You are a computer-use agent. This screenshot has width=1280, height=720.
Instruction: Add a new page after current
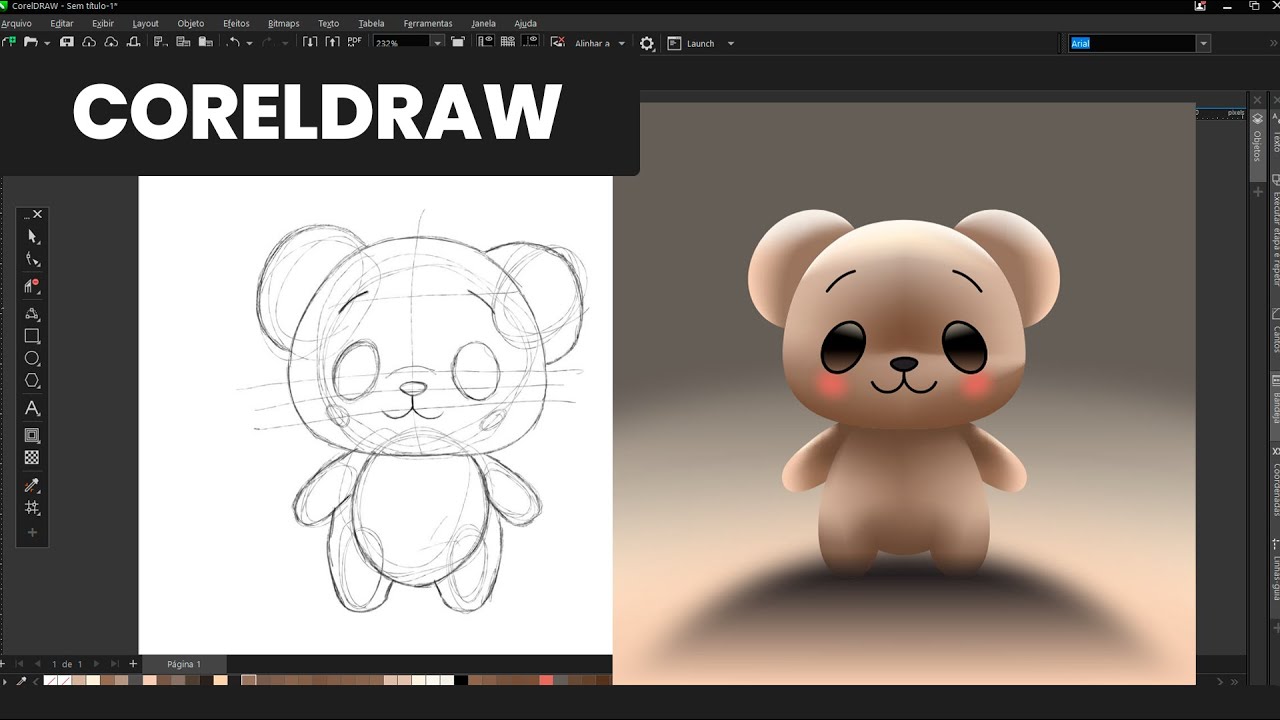(x=132, y=664)
